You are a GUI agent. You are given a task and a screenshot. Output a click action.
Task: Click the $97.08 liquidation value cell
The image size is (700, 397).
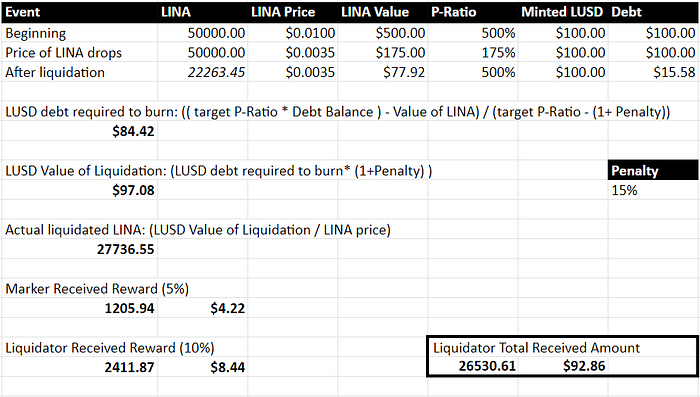tap(79, 190)
